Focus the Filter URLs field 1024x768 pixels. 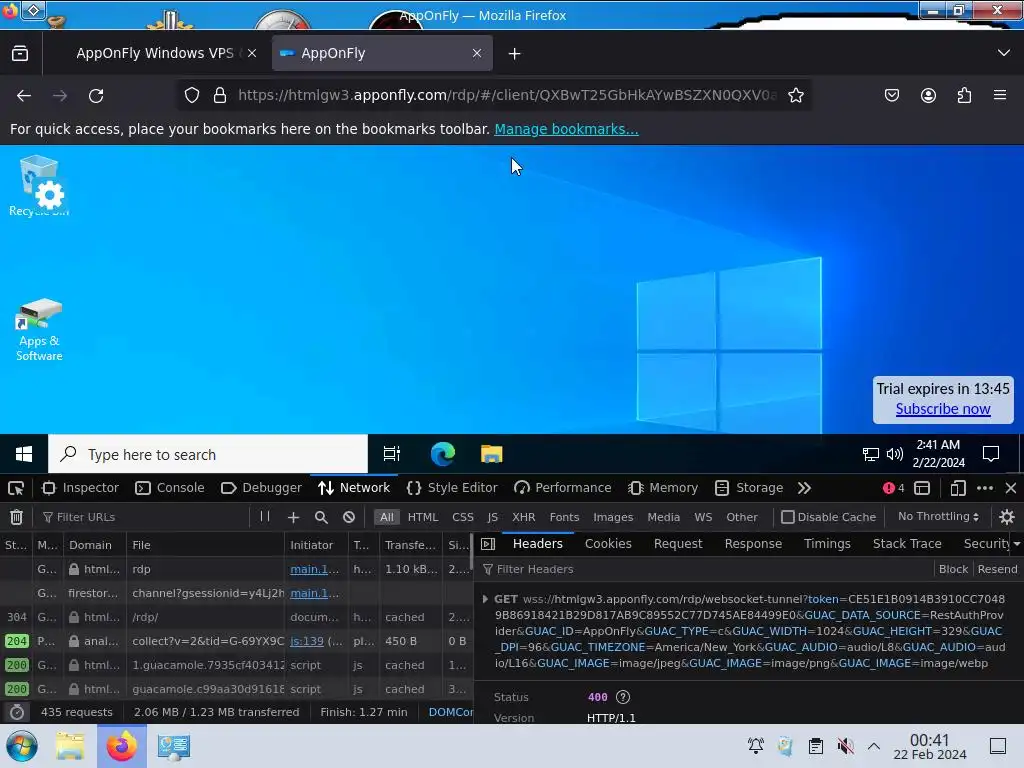(144, 517)
